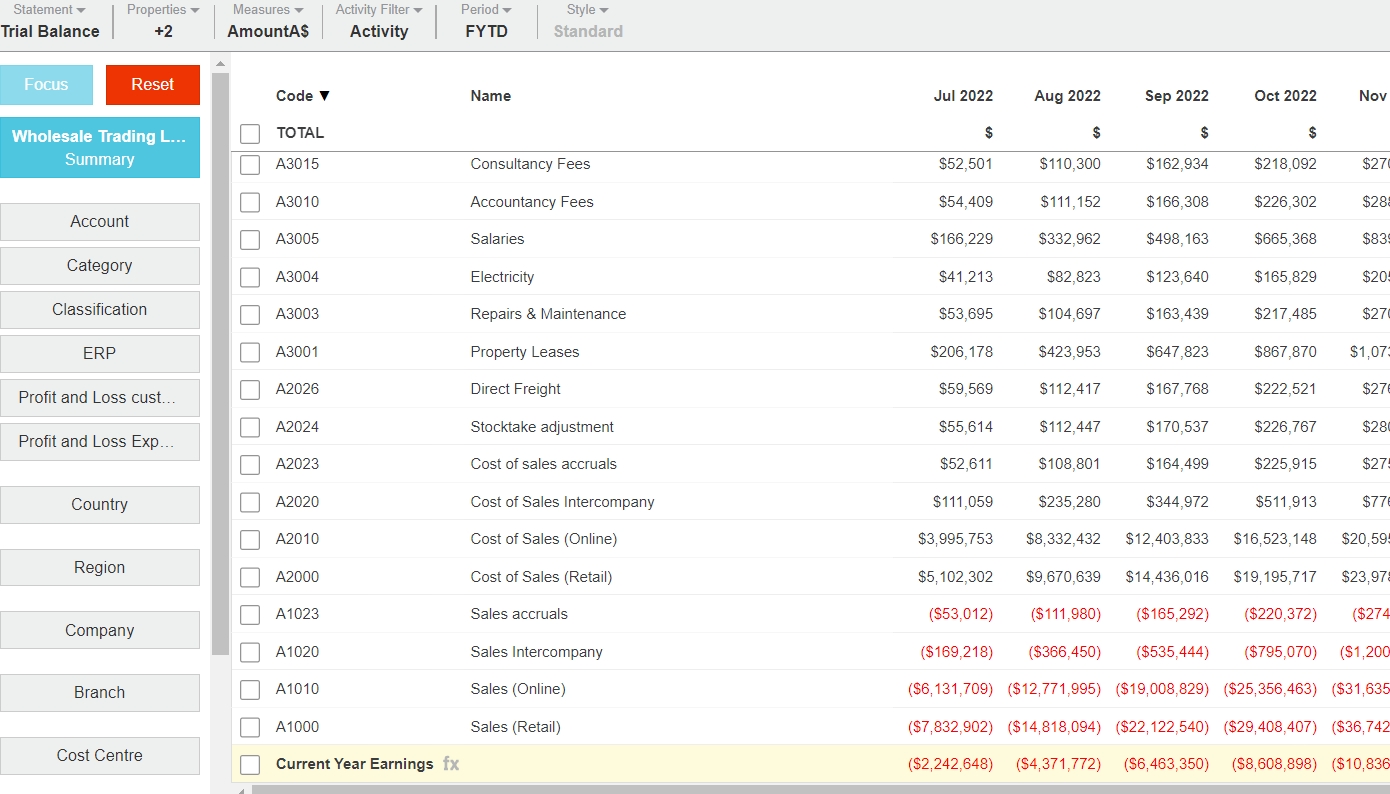Check the Sales (Retail) A1000 checkbox

pyautogui.click(x=250, y=727)
